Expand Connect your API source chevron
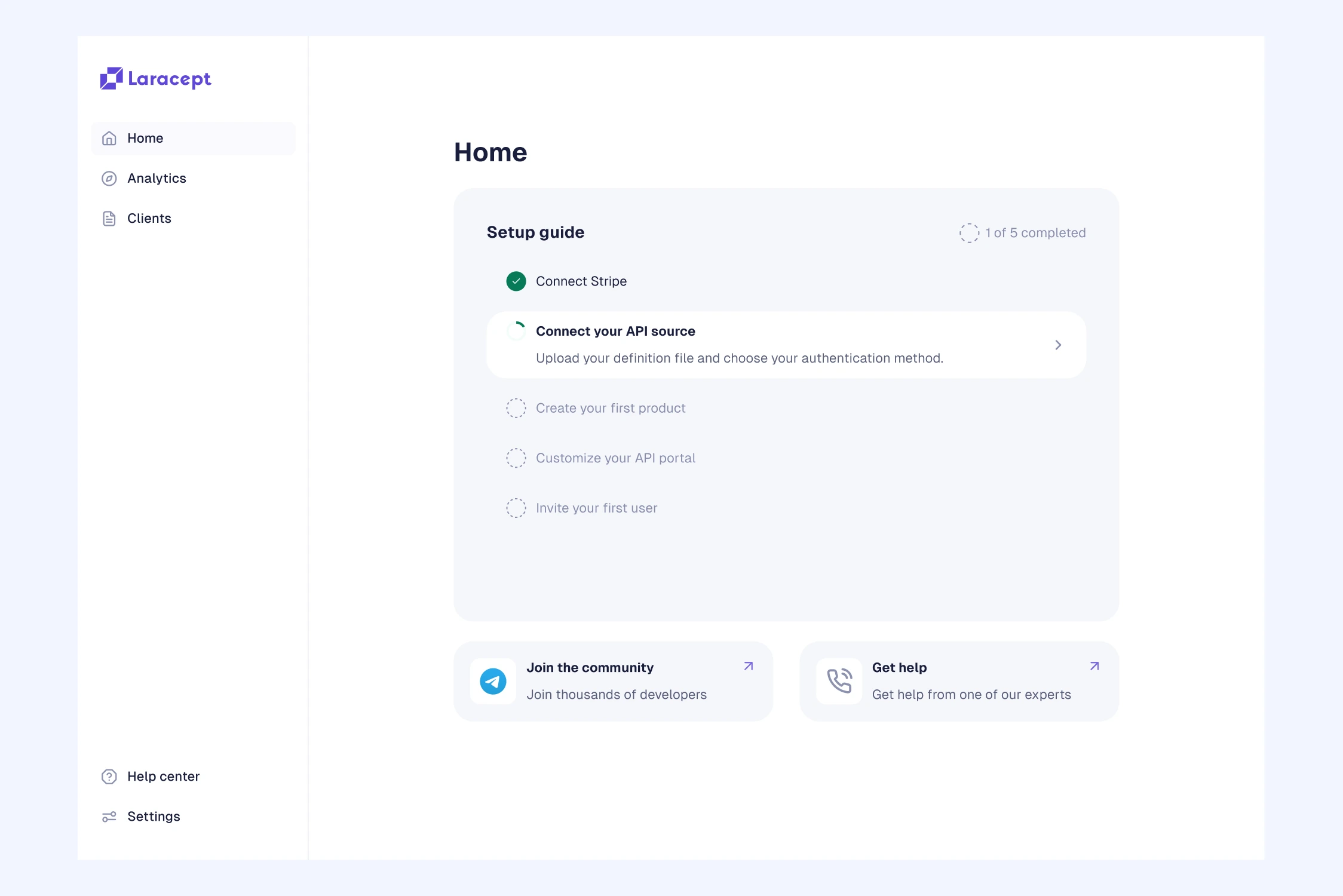The height and width of the screenshot is (896, 1343). [1058, 345]
